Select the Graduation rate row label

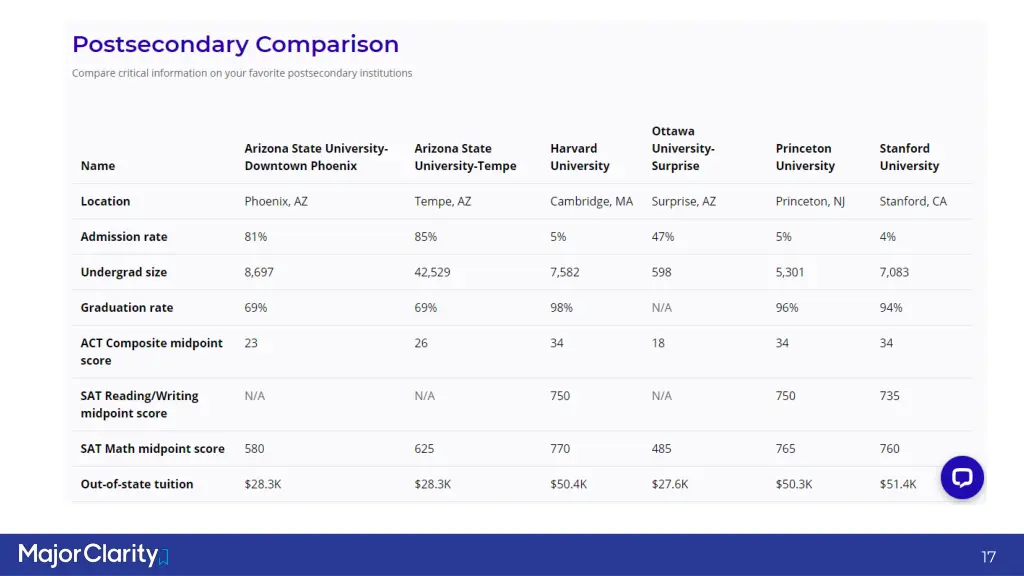click(127, 308)
